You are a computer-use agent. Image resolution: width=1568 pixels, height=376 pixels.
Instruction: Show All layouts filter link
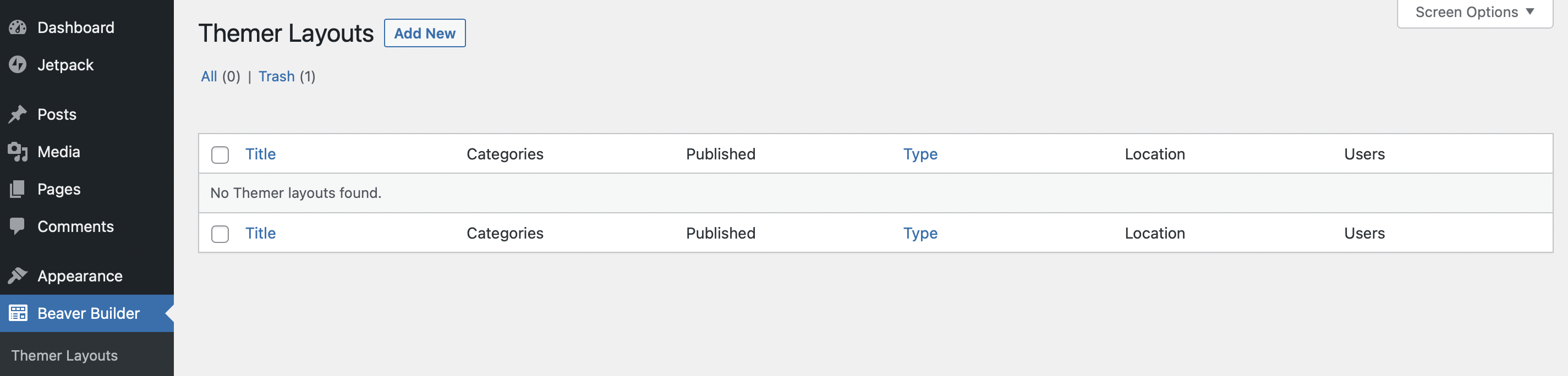(x=209, y=76)
